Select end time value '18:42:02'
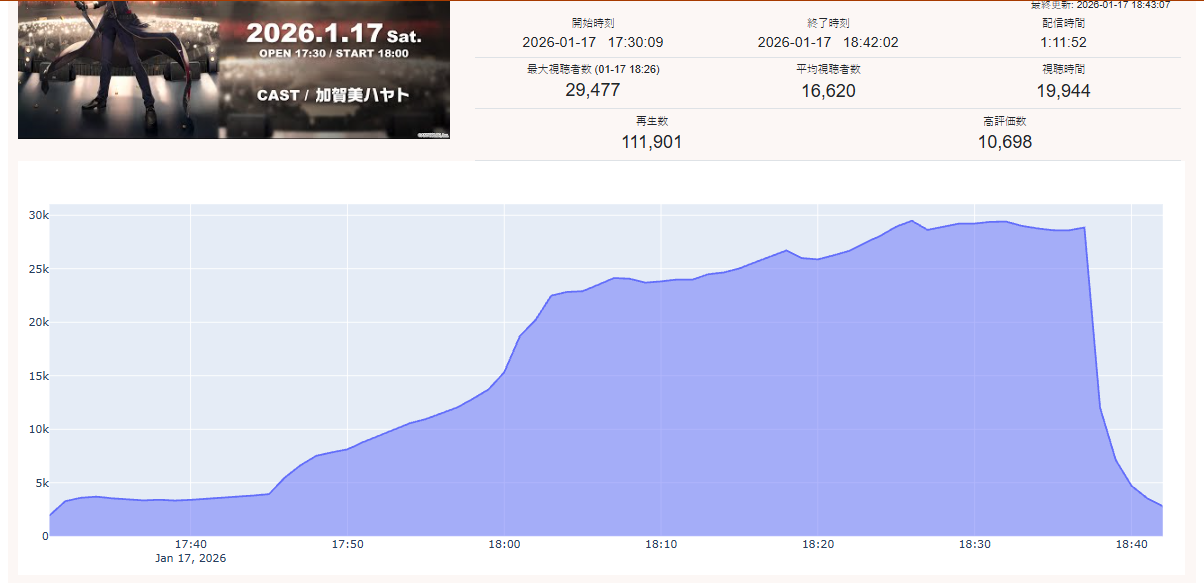The image size is (1204, 583). (871, 42)
